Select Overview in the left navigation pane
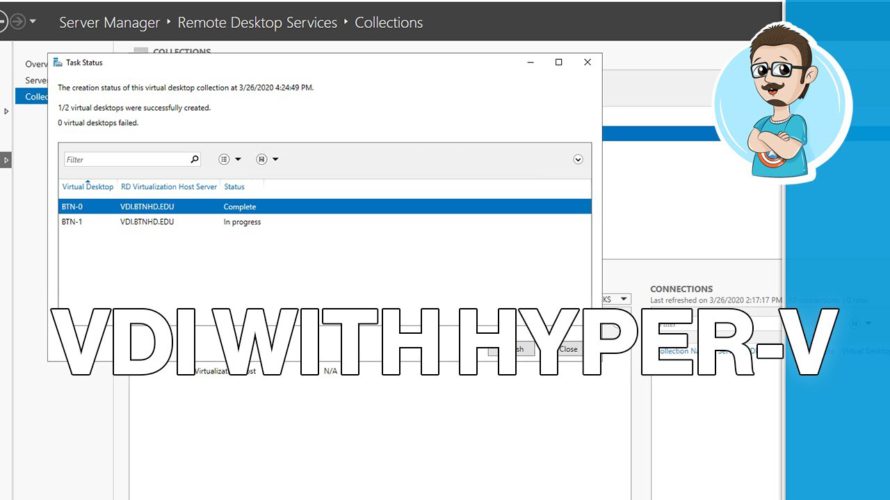 (36, 64)
